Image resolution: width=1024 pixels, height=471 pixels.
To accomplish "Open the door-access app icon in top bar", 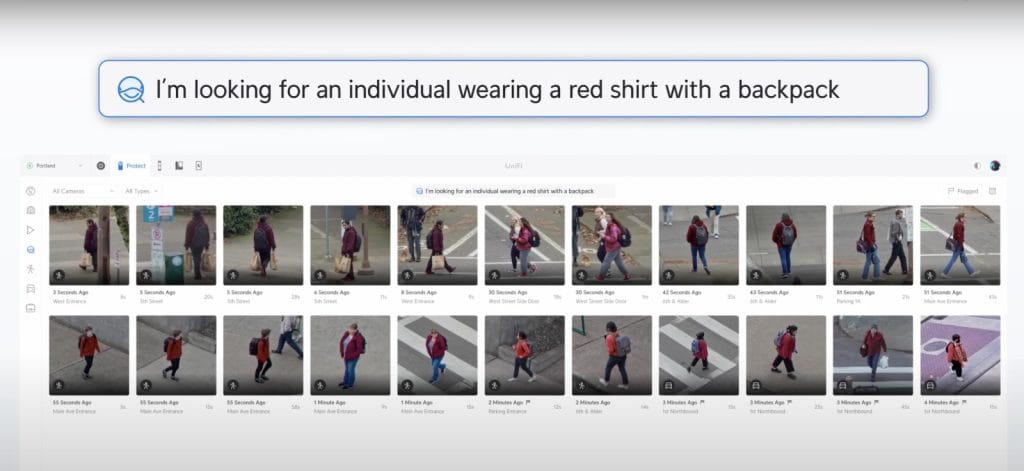I will coord(199,166).
